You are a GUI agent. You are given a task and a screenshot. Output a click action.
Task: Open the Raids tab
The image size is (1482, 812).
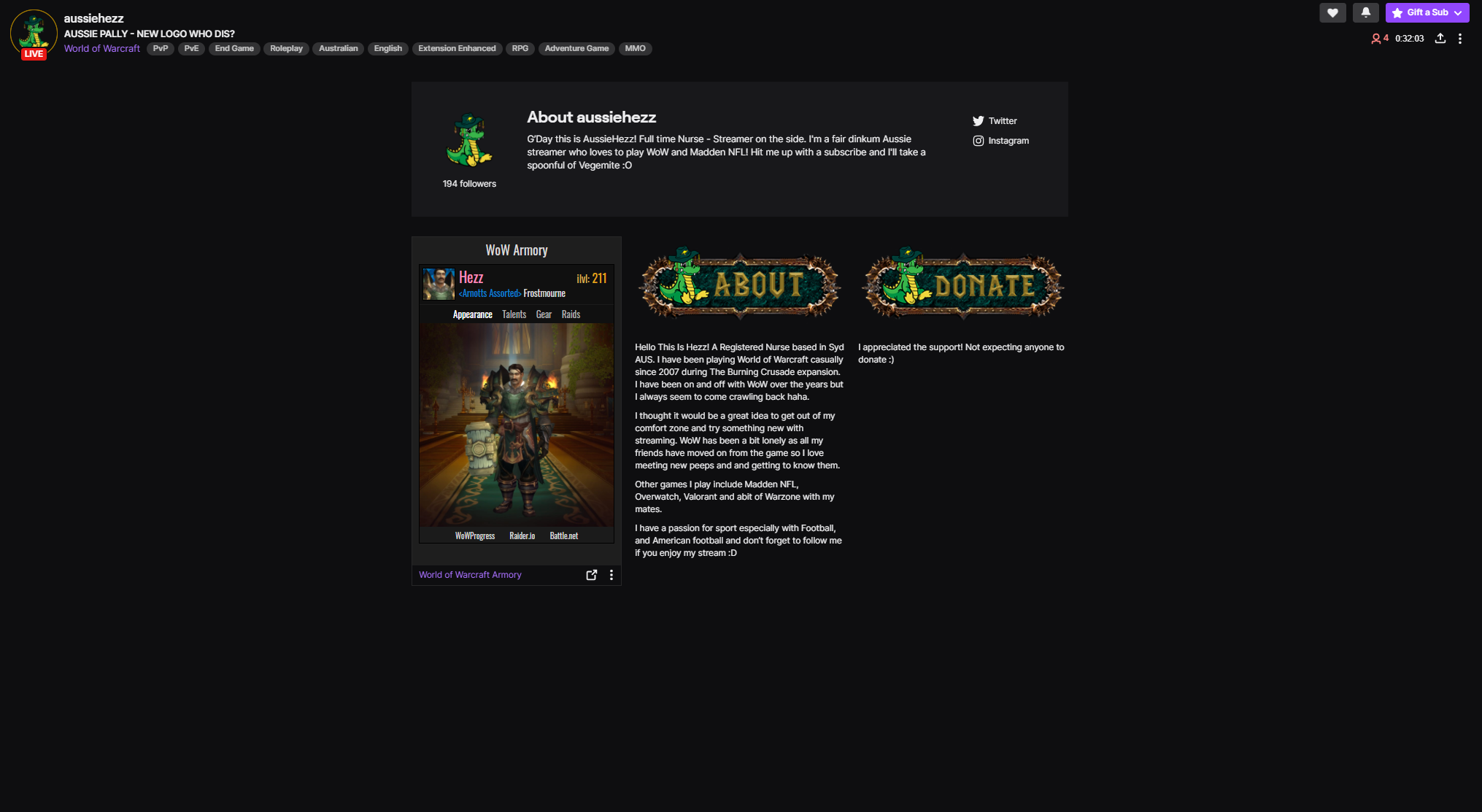coord(571,314)
